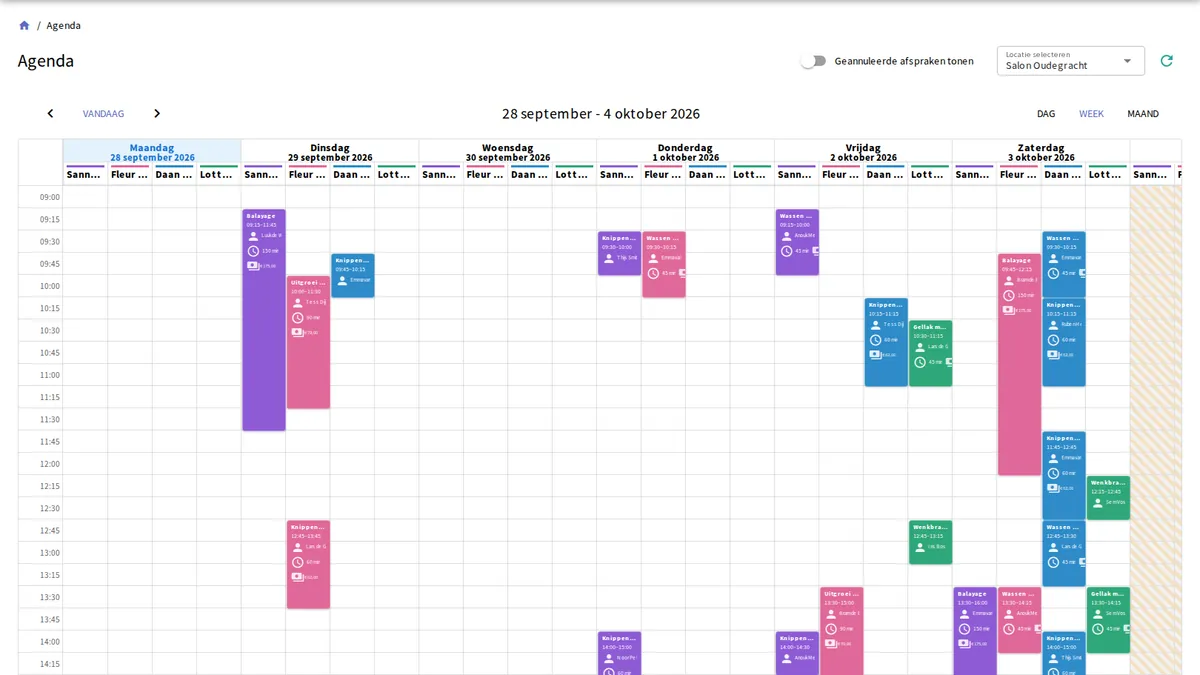Open the Dinsdag 29 september 2026 day header
The image size is (1200, 675).
tap(330, 152)
